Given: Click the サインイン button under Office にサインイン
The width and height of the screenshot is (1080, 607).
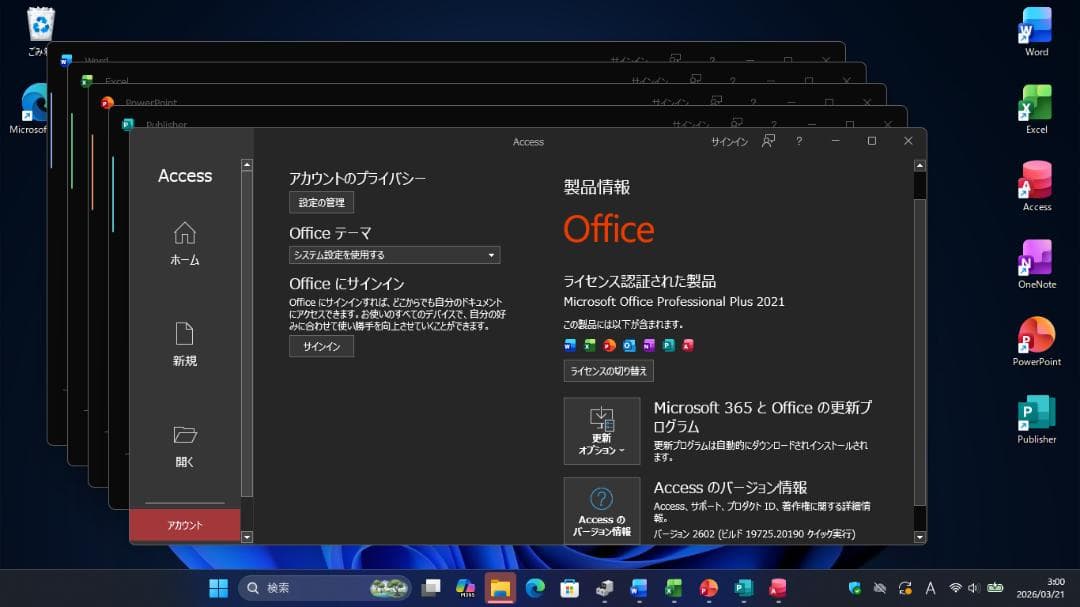Looking at the screenshot, I should pyautogui.click(x=322, y=347).
